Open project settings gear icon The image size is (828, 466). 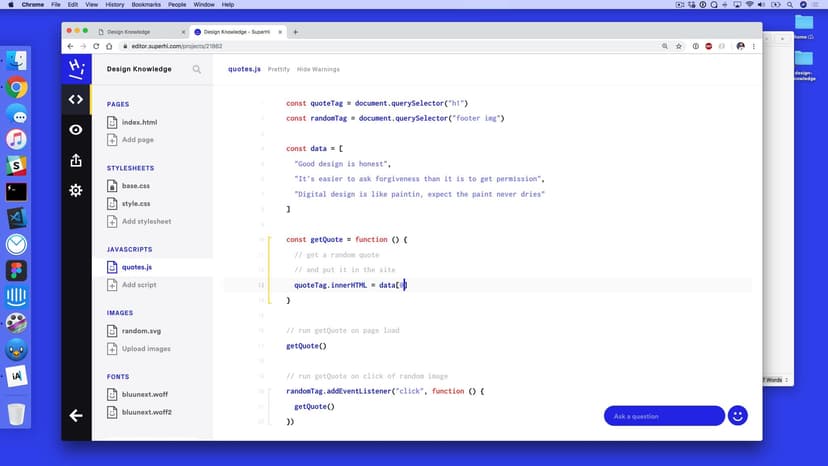76,190
